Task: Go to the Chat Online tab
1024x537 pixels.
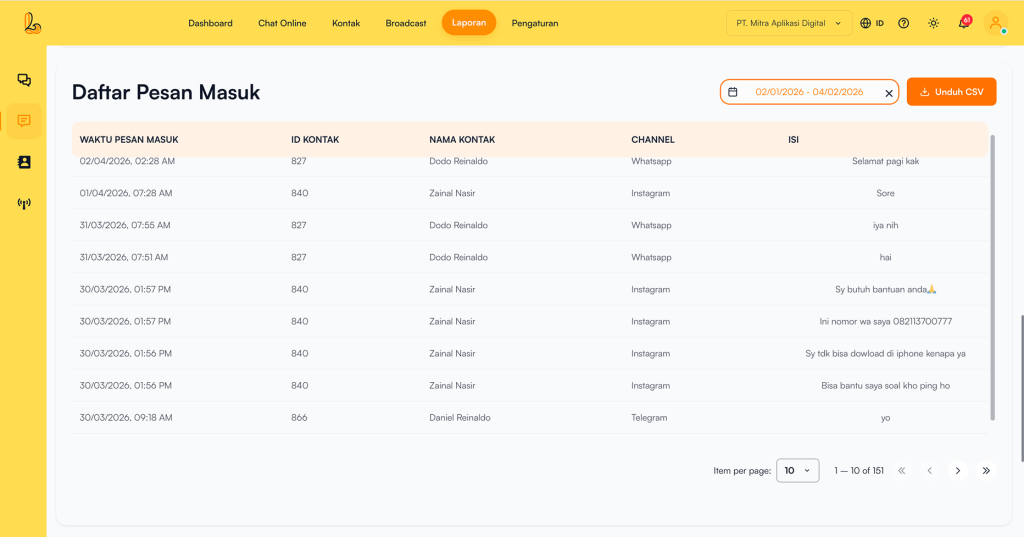Action: (x=282, y=23)
